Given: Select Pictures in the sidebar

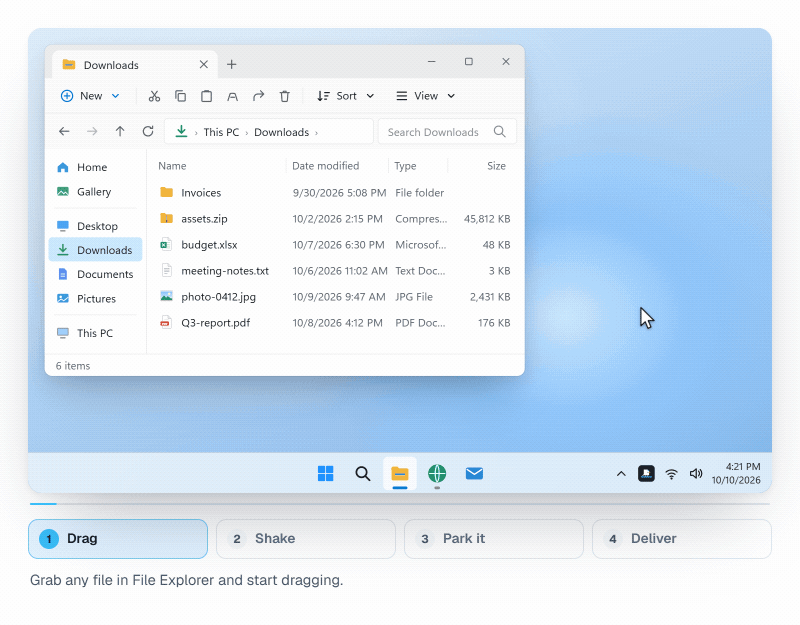Looking at the screenshot, I should [x=95, y=299].
